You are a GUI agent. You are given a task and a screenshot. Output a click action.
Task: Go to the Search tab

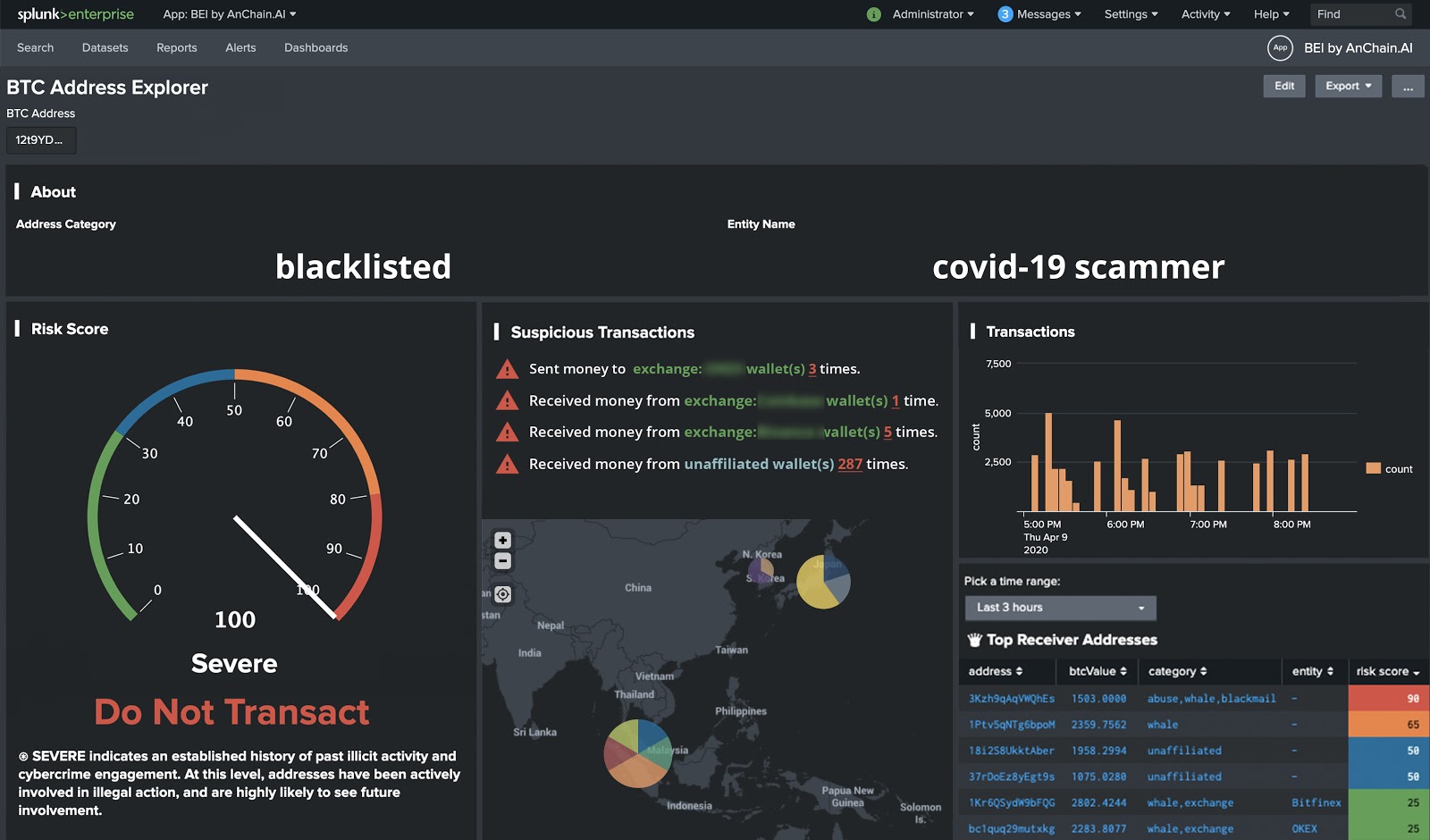tap(35, 48)
